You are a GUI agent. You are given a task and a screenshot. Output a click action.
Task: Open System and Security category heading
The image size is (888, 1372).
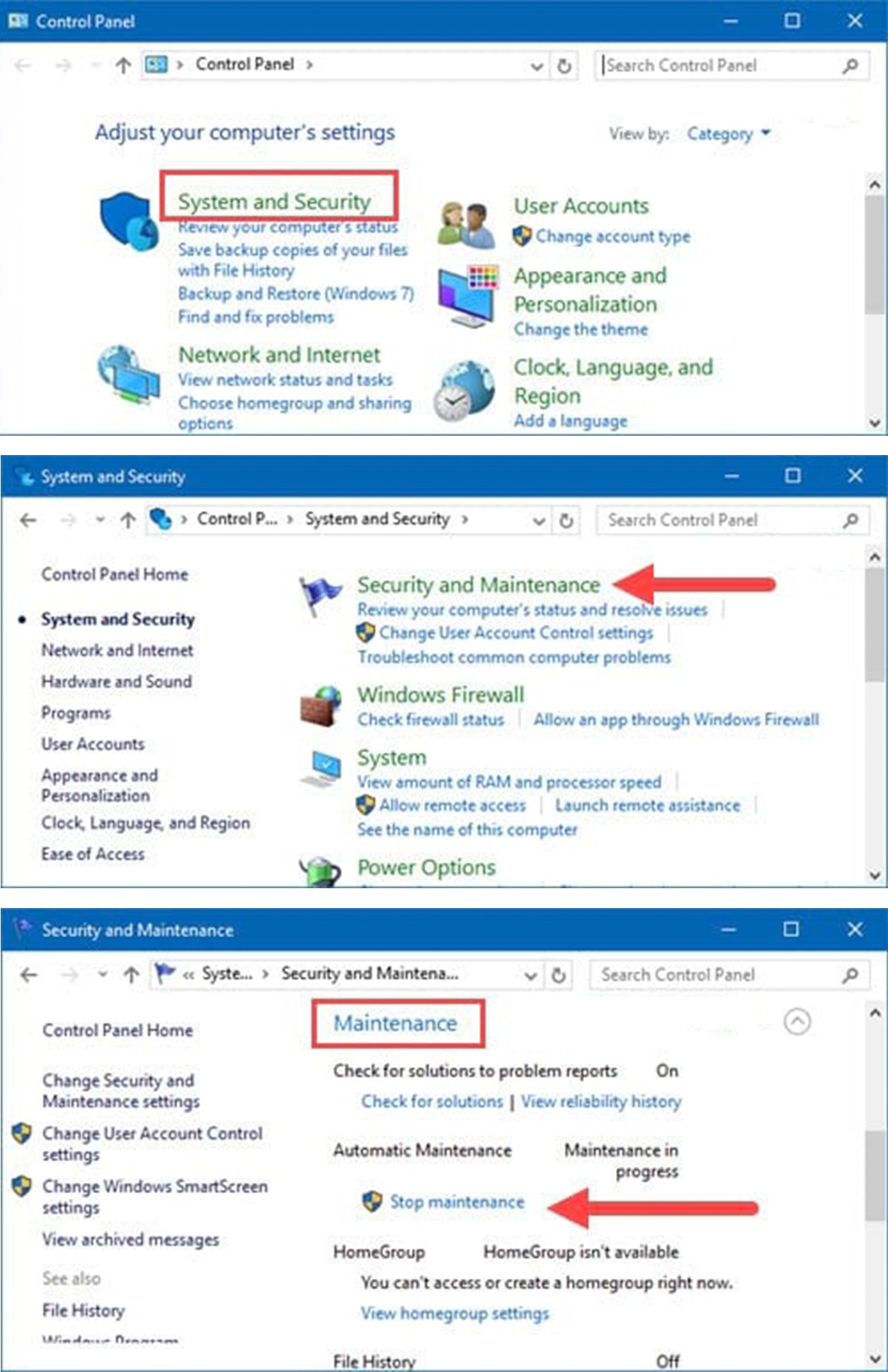point(274,202)
